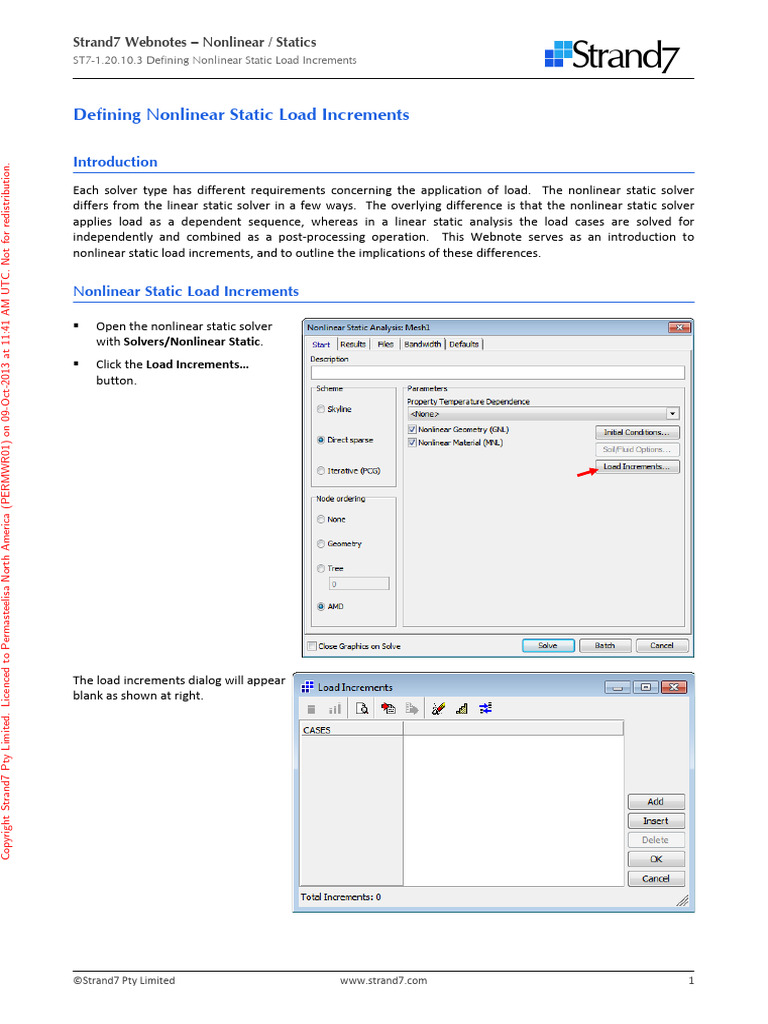Click the staircase steps icon in Load Increments
Image resolution: width=768 pixels, height=1024 pixels.
pyautogui.click(x=462, y=709)
